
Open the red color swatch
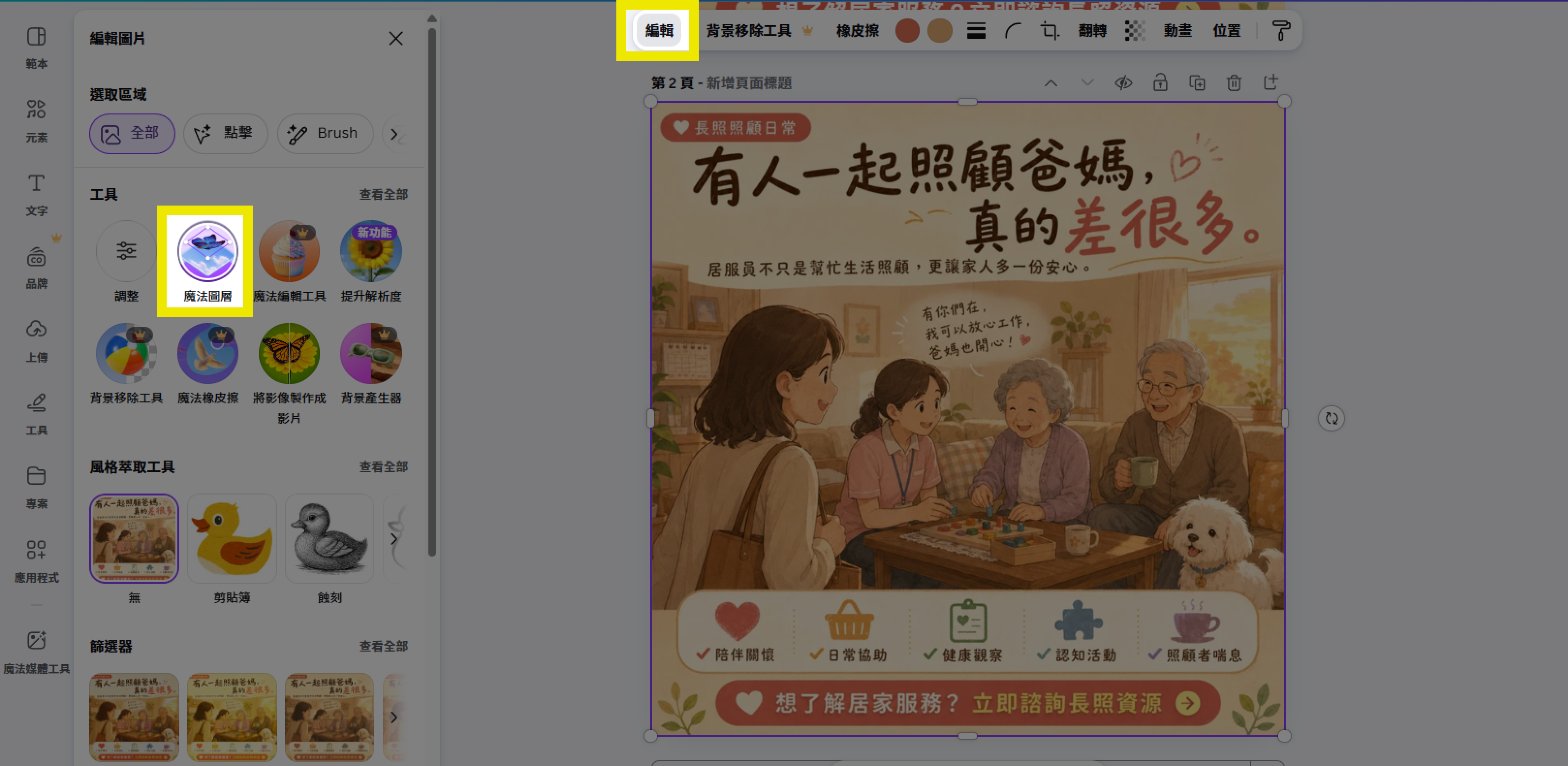(x=907, y=31)
